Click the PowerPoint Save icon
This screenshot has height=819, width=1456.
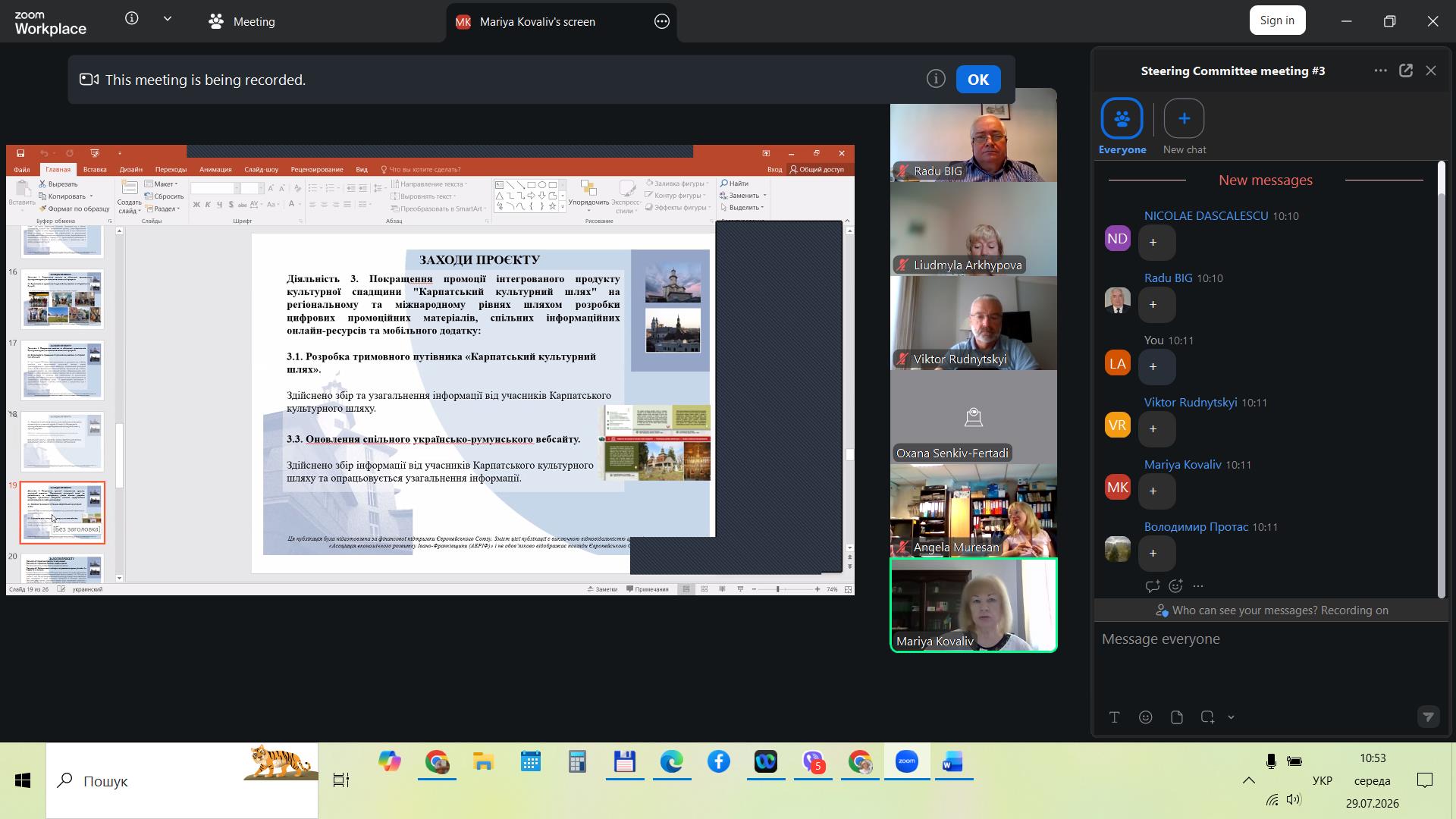(x=20, y=153)
